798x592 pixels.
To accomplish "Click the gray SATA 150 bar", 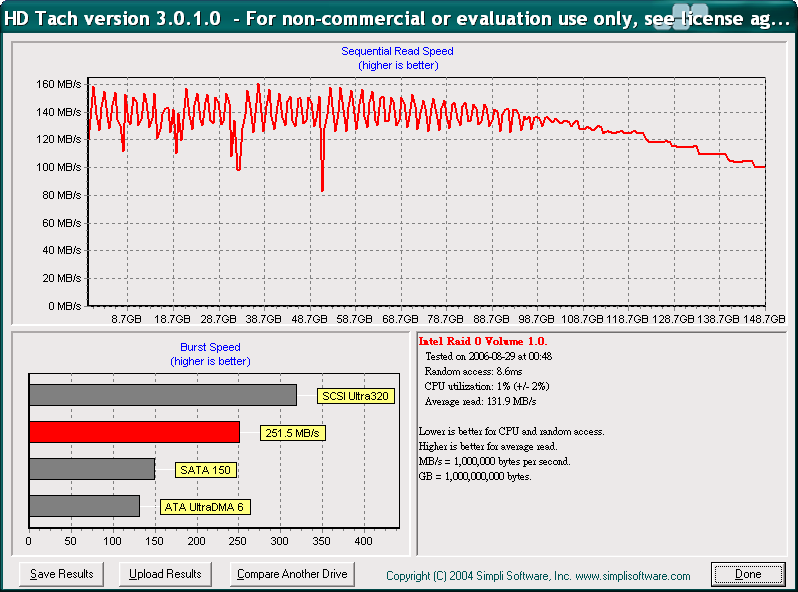I will point(91,469).
